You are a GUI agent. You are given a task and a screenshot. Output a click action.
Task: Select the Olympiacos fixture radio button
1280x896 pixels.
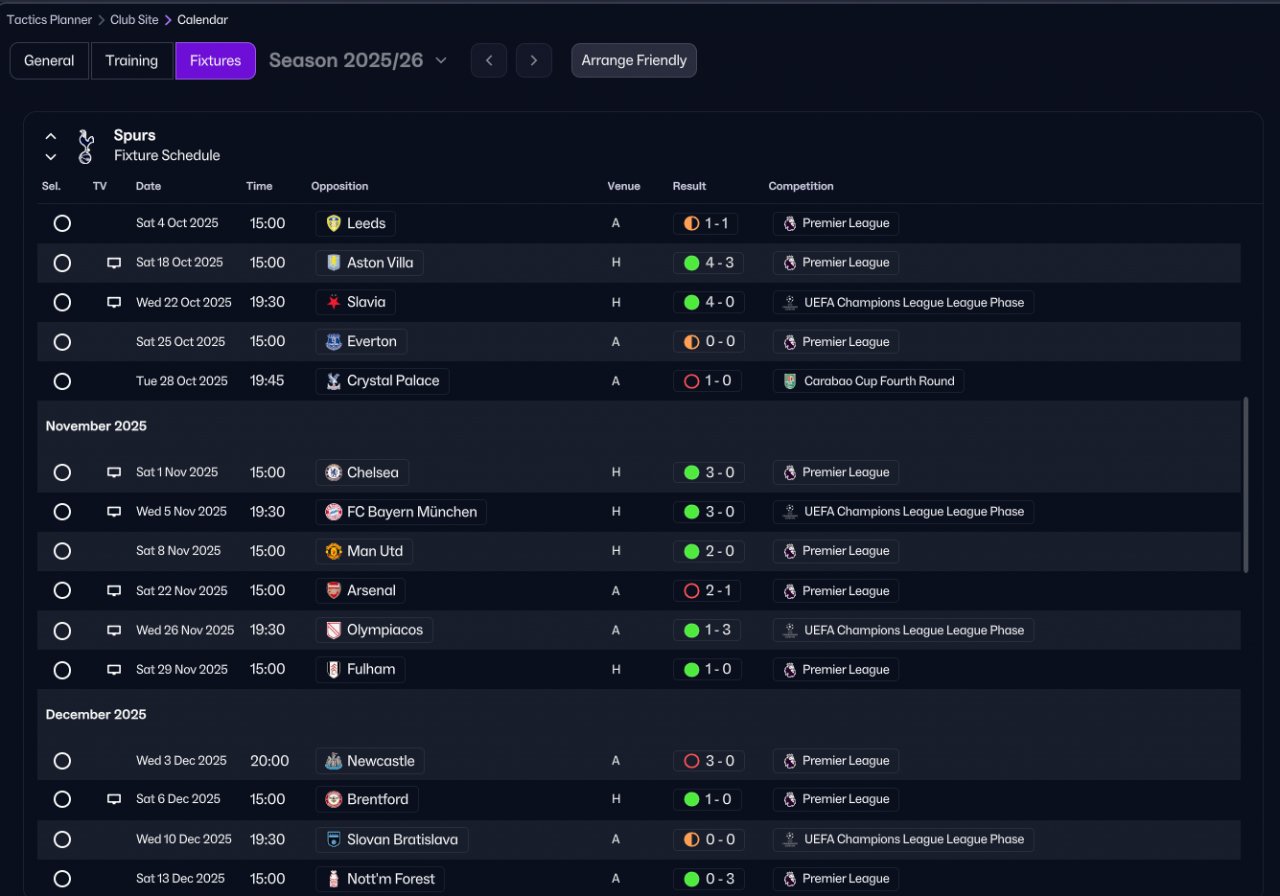(x=62, y=630)
